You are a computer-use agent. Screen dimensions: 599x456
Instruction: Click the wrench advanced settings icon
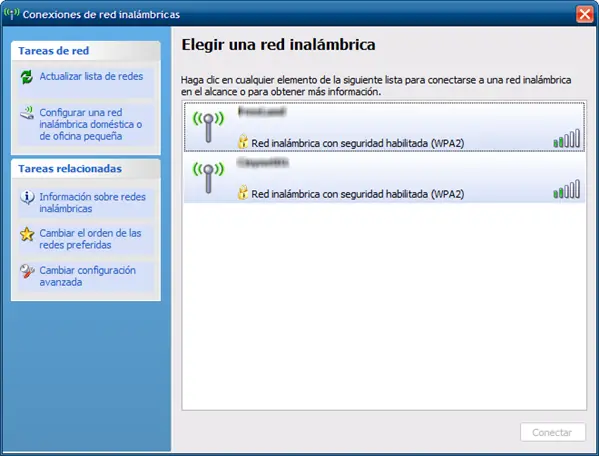coord(27,271)
